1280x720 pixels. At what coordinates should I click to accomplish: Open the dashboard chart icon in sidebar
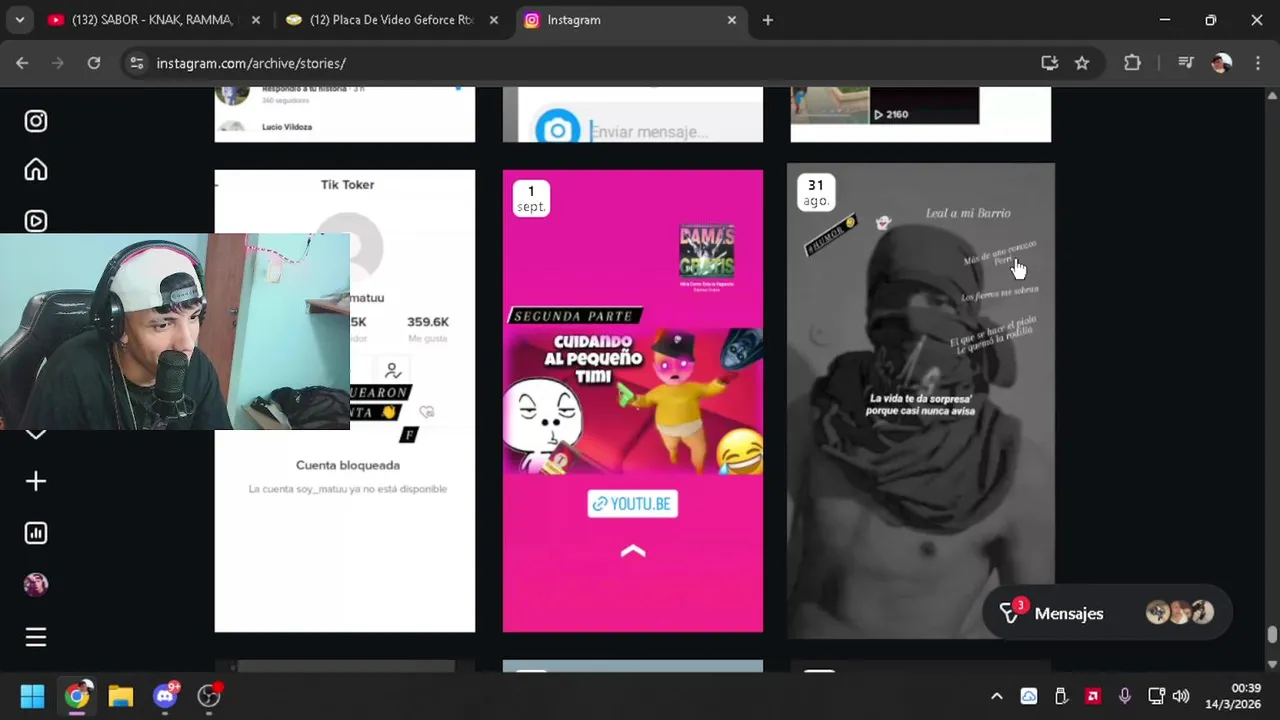pos(36,533)
